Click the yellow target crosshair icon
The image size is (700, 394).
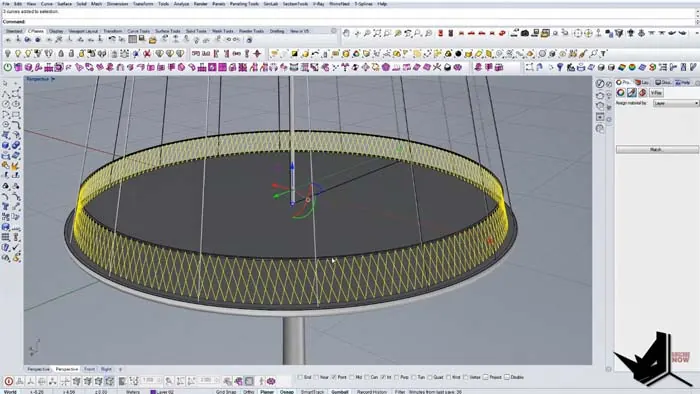pos(588,33)
